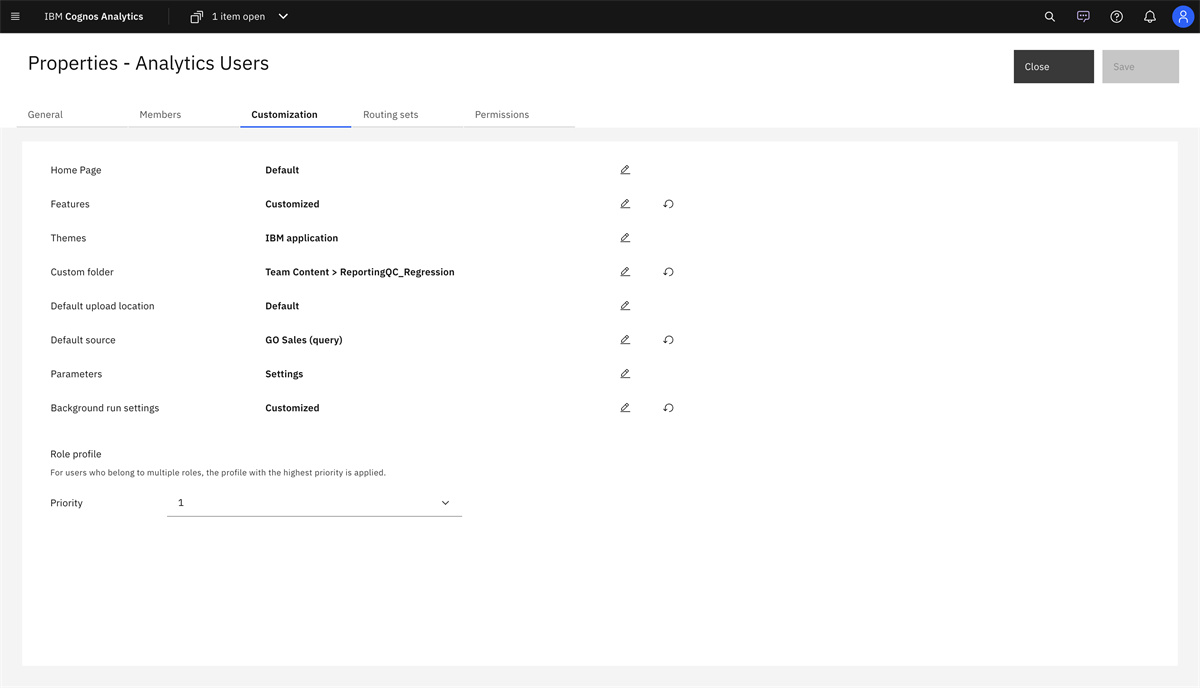Edit the Default source setting

tap(625, 340)
